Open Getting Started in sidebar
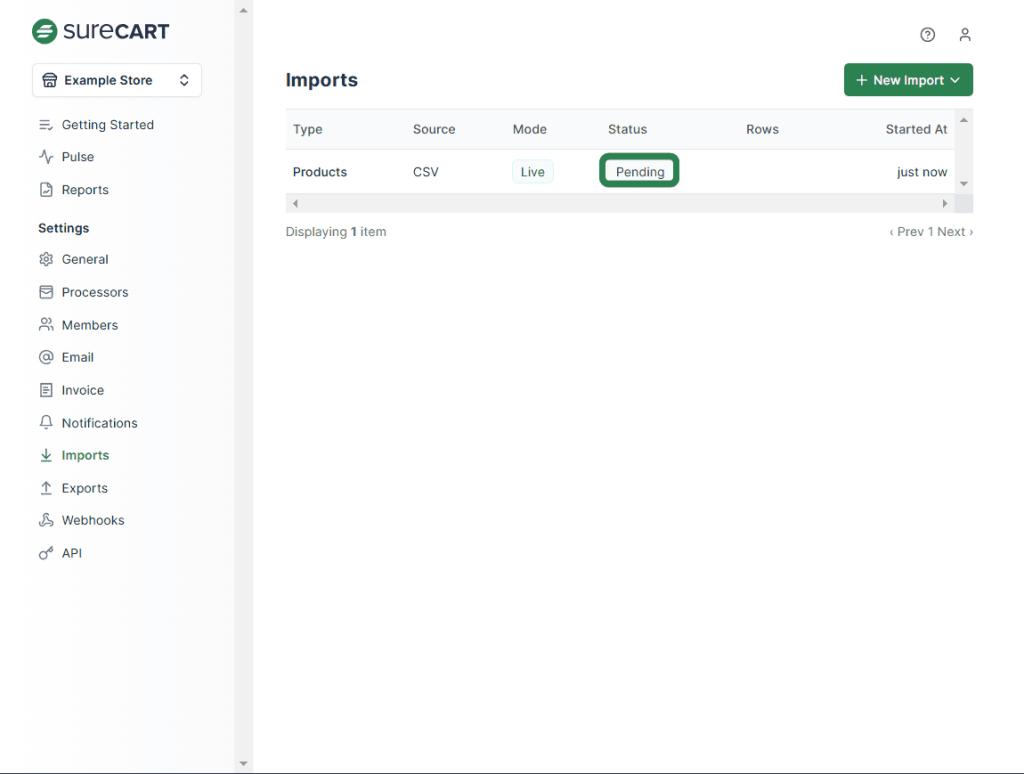Screen dimensions: 1024x774 click(x=107, y=125)
